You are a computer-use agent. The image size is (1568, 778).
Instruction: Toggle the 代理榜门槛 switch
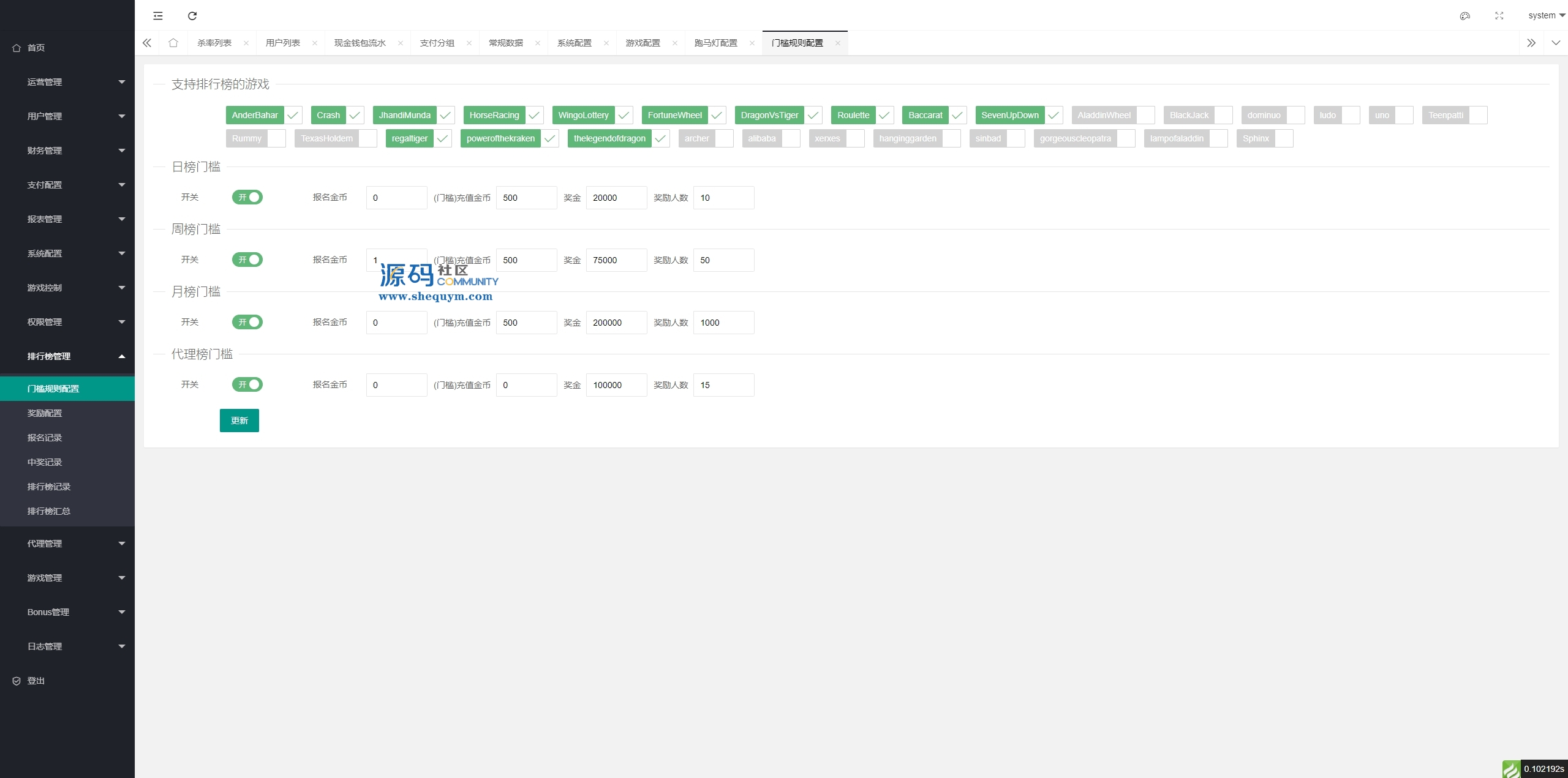(x=247, y=384)
